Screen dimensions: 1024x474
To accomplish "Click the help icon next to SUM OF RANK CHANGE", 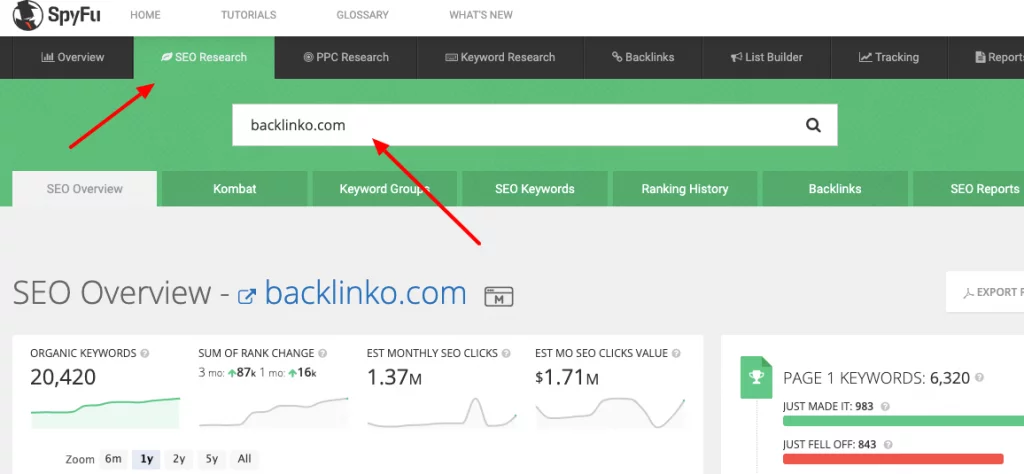I will (323, 353).
